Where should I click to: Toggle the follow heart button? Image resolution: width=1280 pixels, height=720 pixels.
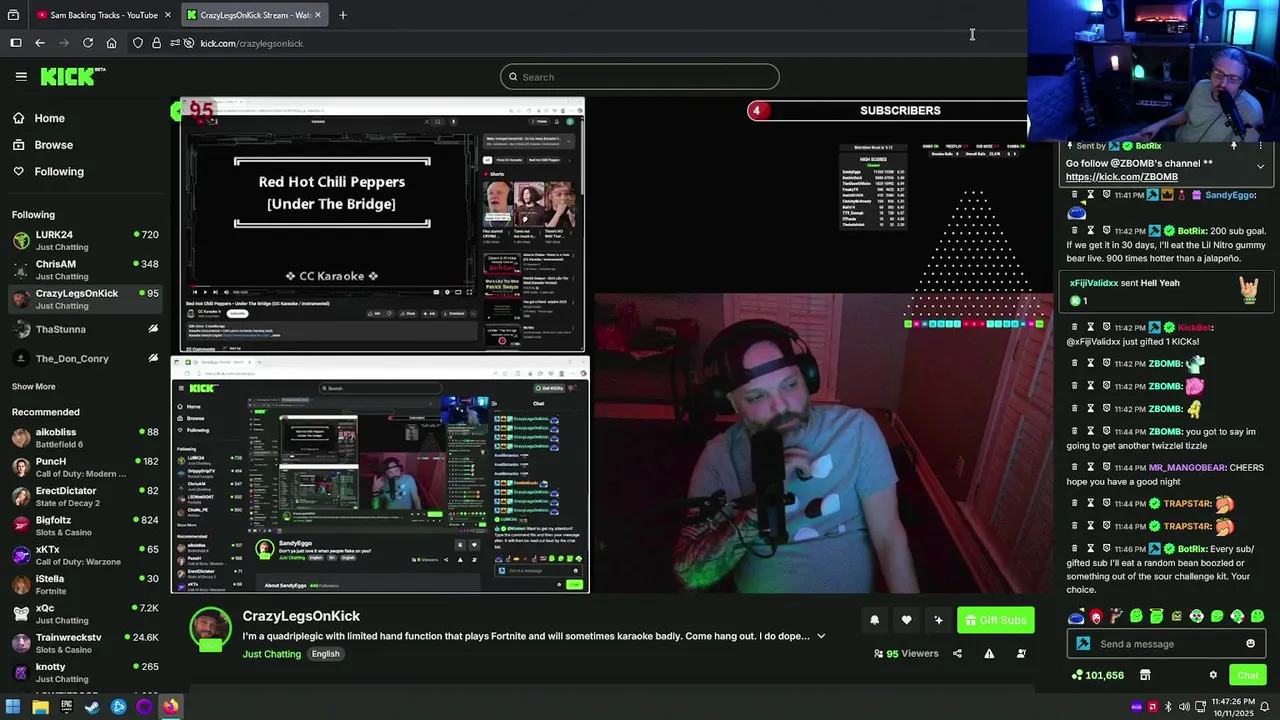coord(906,620)
